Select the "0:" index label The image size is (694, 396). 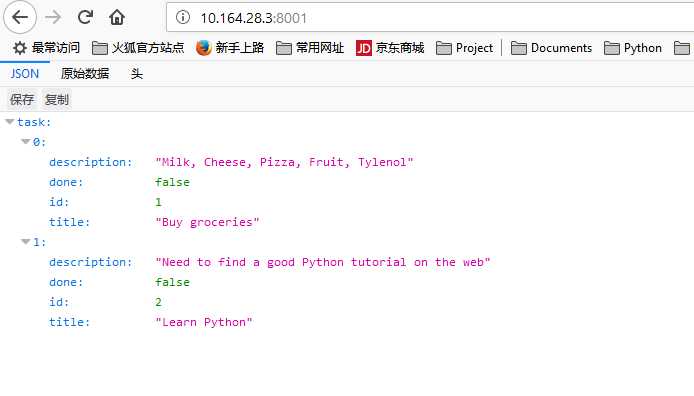[39, 142]
